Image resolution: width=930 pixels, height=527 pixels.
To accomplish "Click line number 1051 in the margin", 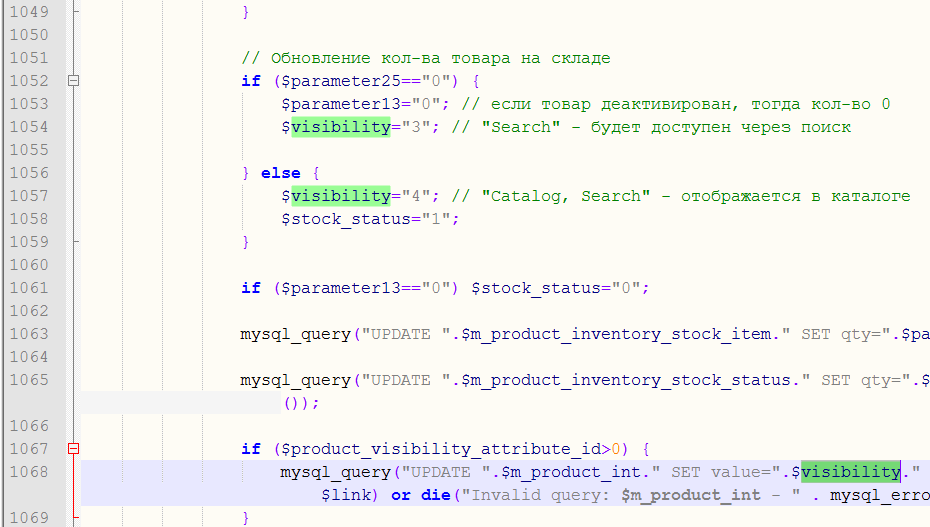I will coord(28,58).
